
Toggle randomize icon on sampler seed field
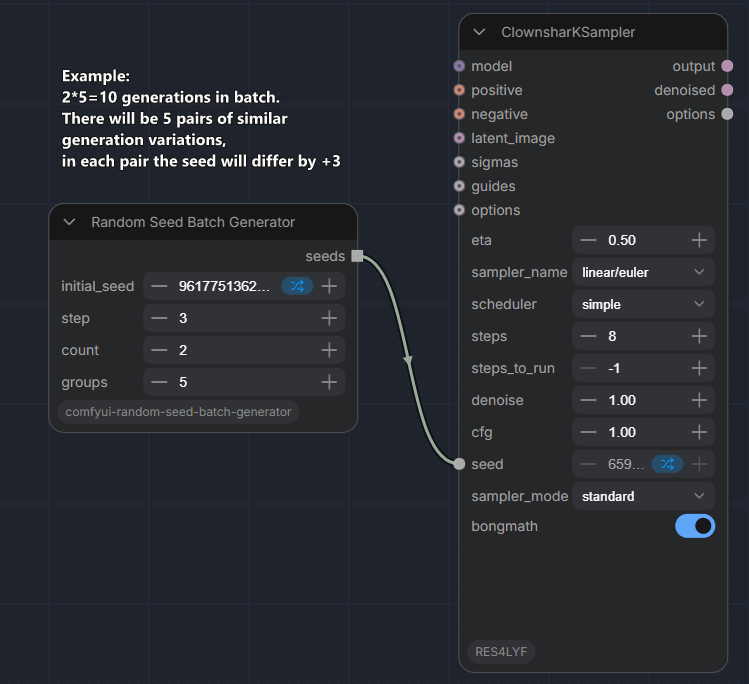point(667,464)
